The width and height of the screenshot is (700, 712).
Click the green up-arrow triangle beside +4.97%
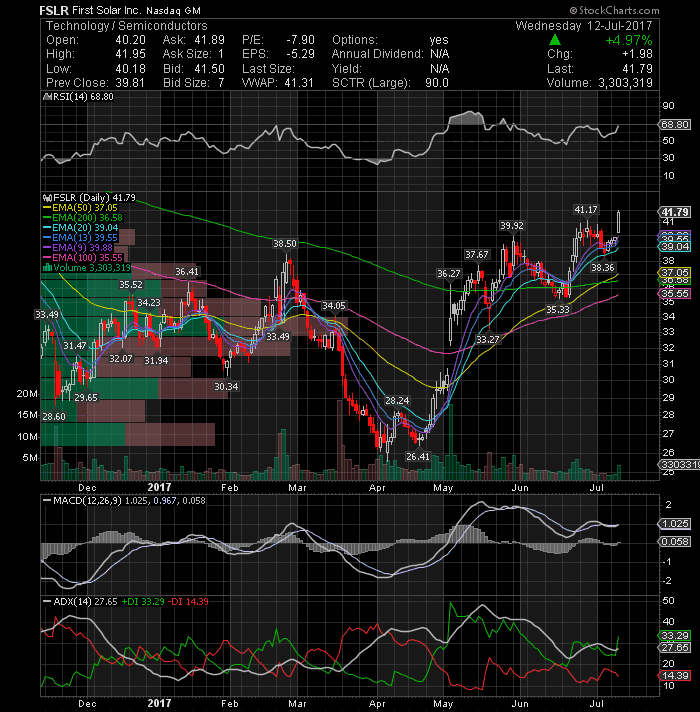point(554,40)
